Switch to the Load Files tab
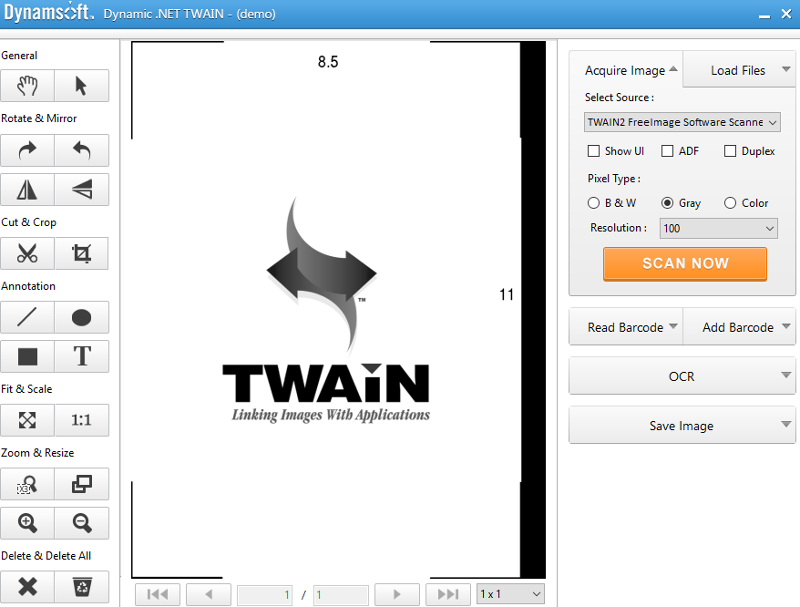The width and height of the screenshot is (800, 607). [739, 70]
